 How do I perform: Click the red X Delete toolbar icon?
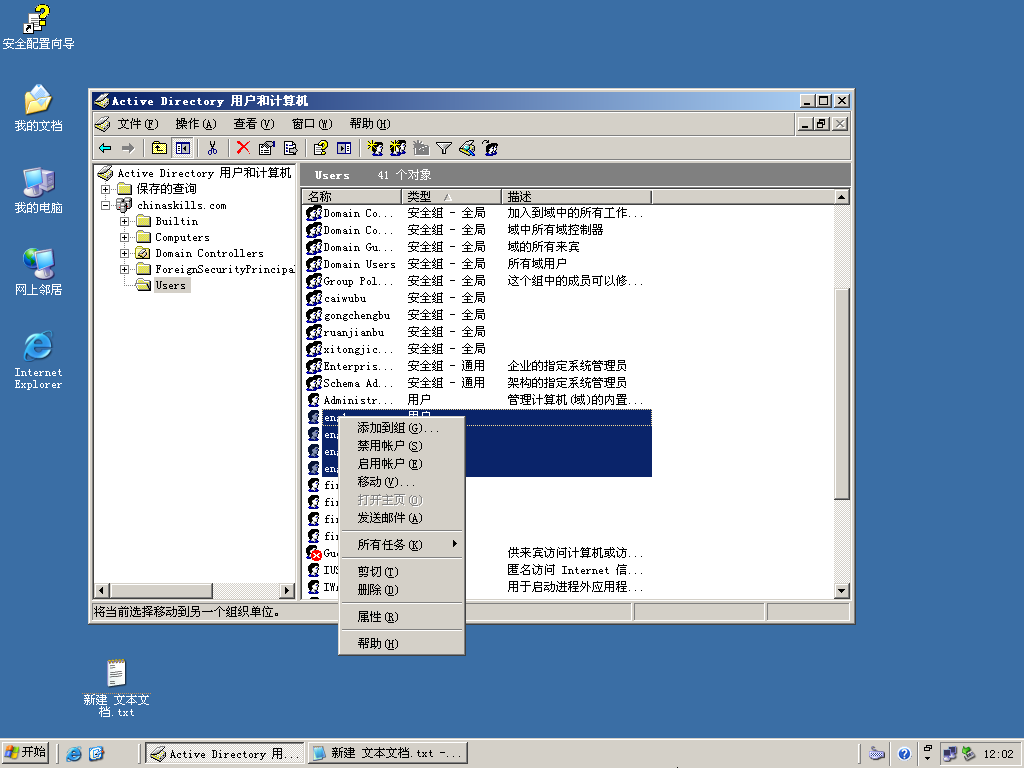243,148
